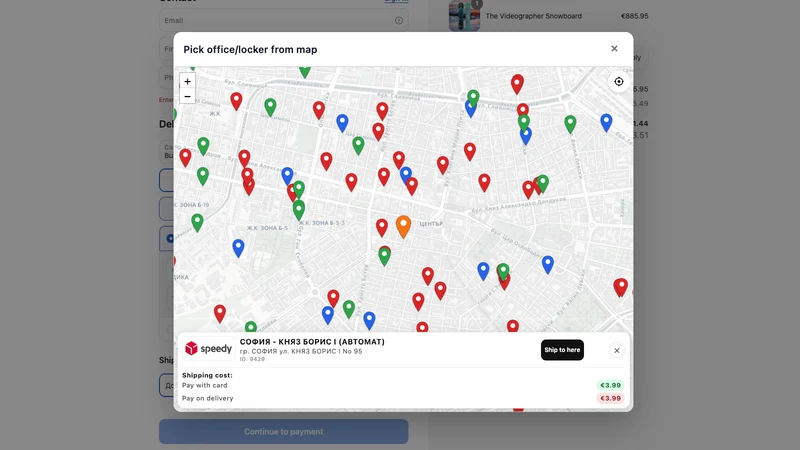Screen dimensions: 800x450
Task: Center map on my current location
Action: [x=618, y=82]
